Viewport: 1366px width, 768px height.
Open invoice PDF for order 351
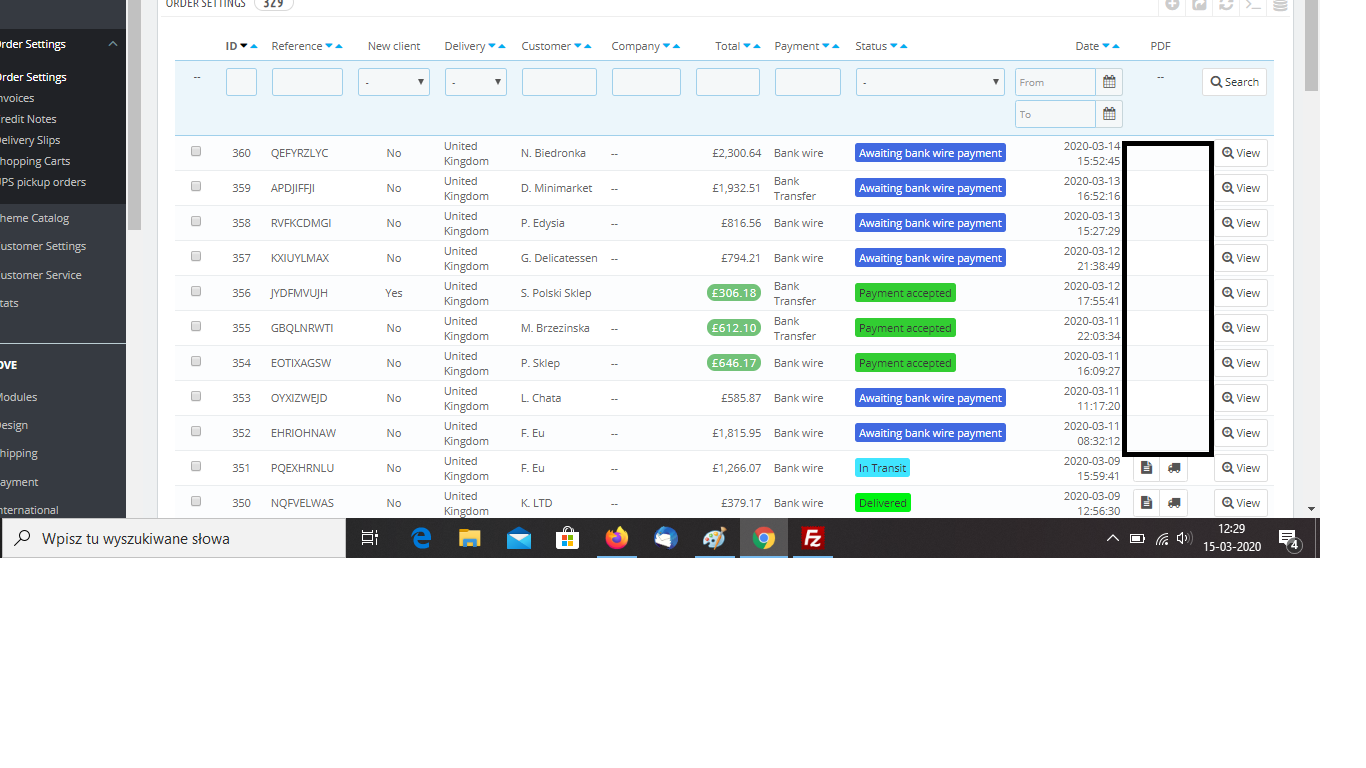1146,468
